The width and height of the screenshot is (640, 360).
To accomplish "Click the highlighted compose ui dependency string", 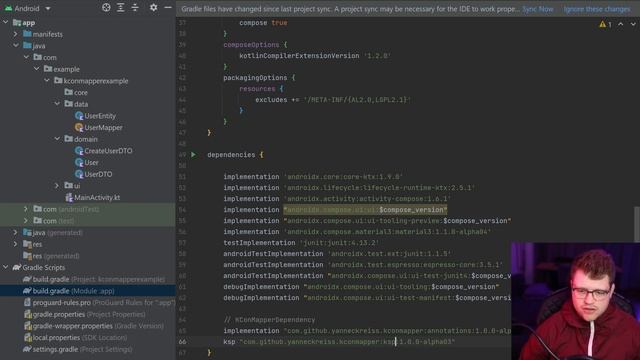I will click(x=365, y=210).
